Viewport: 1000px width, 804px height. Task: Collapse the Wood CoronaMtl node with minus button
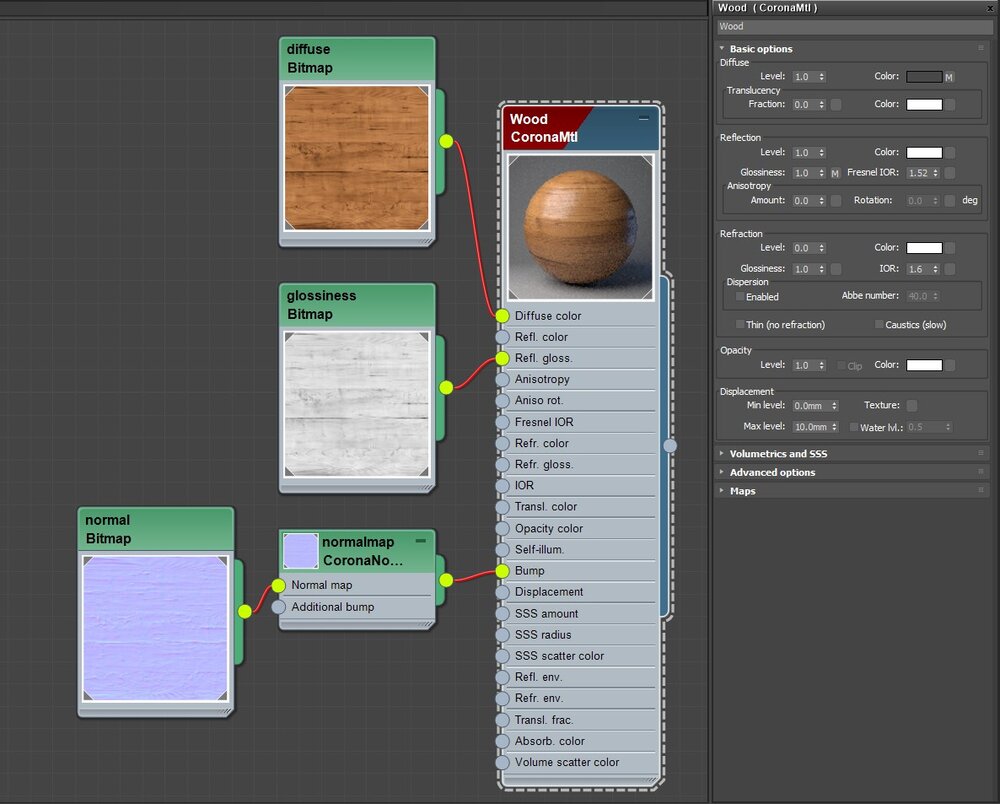point(644,118)
